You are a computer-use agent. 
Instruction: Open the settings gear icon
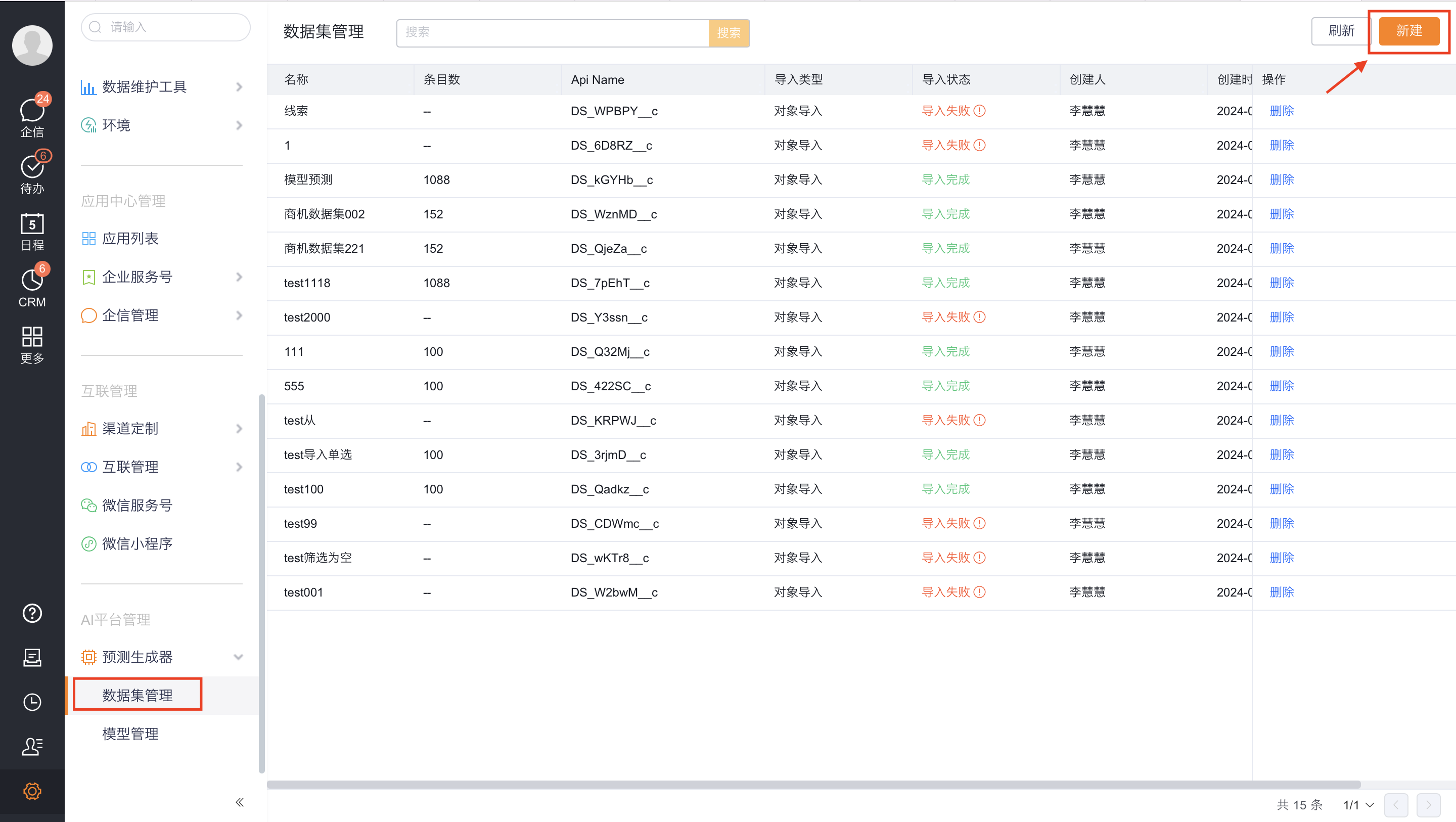(32, 791)
